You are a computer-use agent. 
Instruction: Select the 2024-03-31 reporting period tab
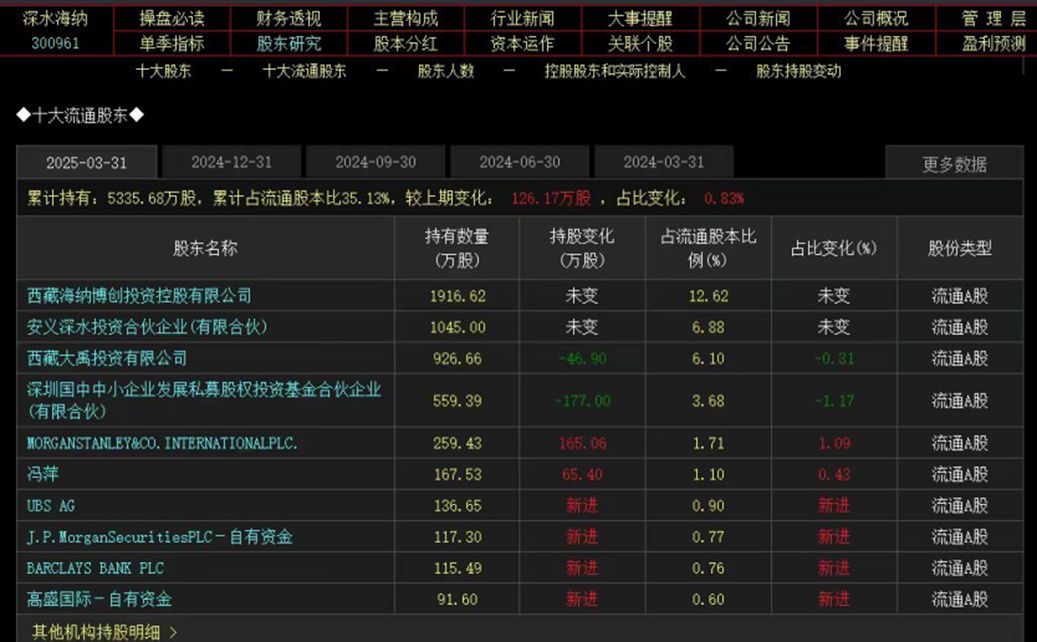(x=663, y=162)
